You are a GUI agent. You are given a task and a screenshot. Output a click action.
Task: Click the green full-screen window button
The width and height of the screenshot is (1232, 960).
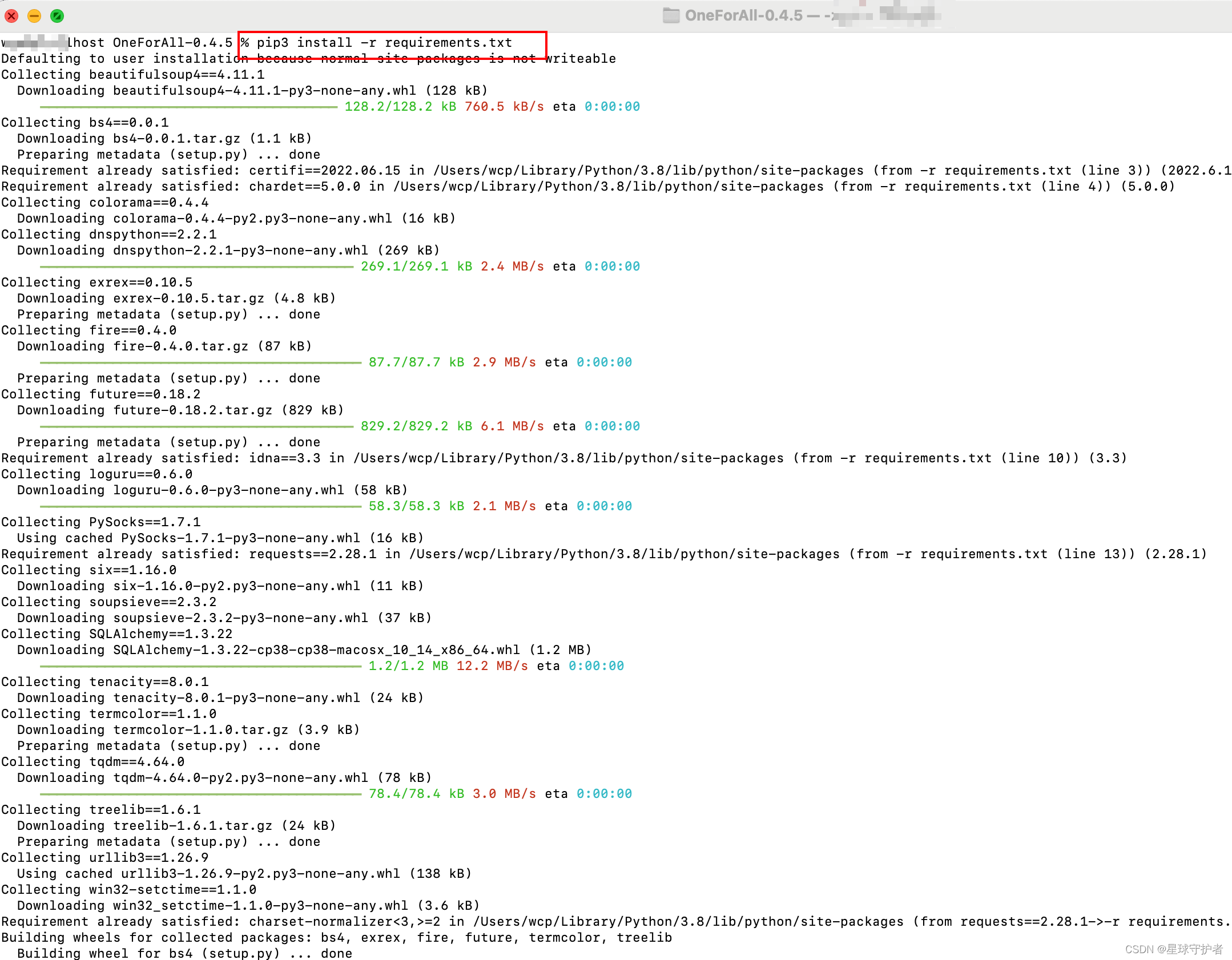57,16
